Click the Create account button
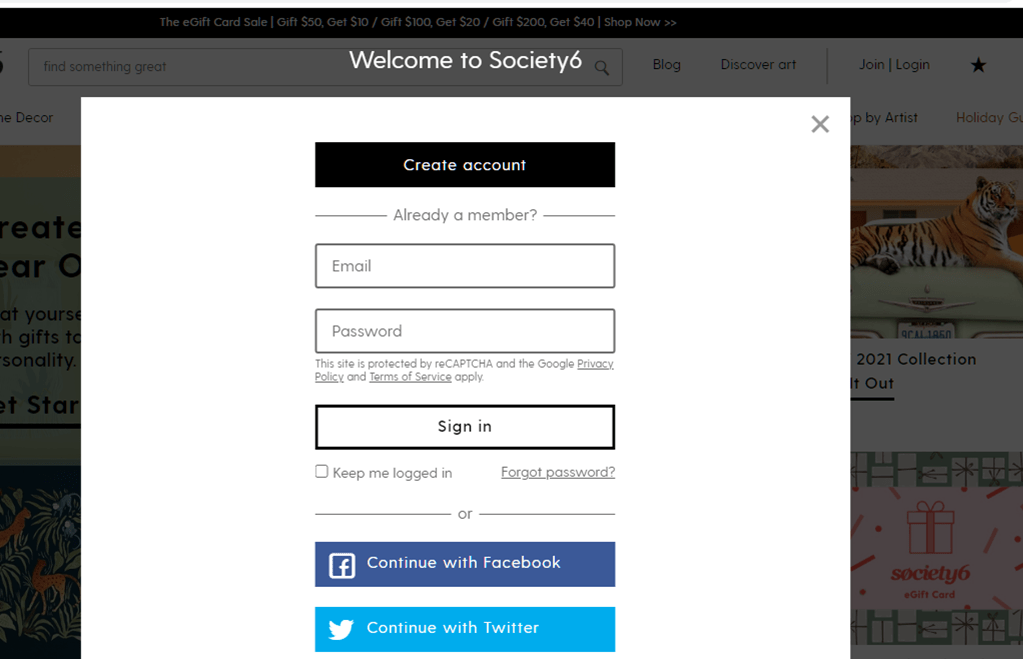 pos(465,164)
